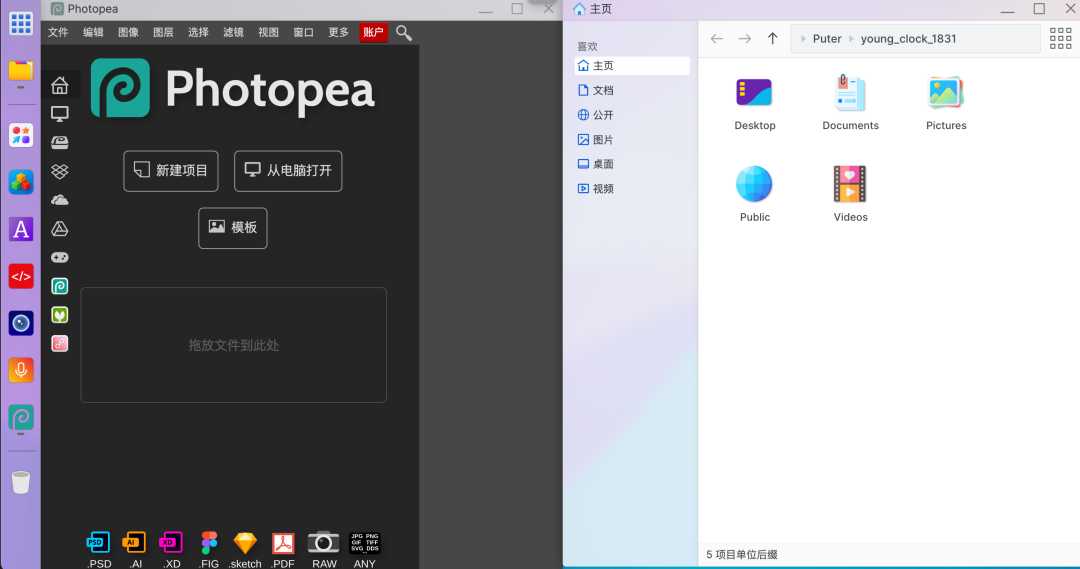The image size is (1080, 569).
Task: Choose the .sketch format icon
Action: tap(245, 550)
